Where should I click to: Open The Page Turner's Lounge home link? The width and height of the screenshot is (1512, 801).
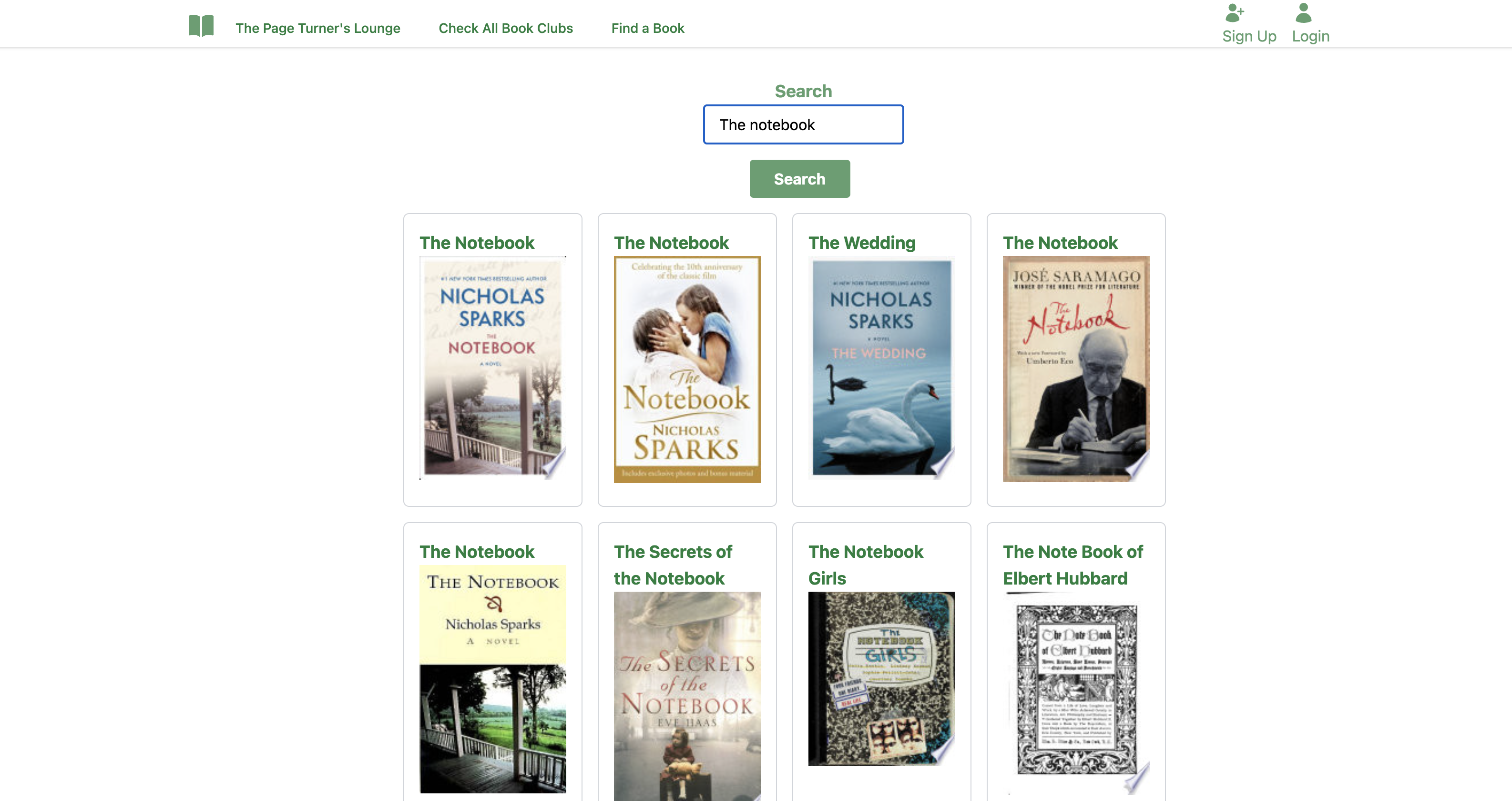pos(317,28)
